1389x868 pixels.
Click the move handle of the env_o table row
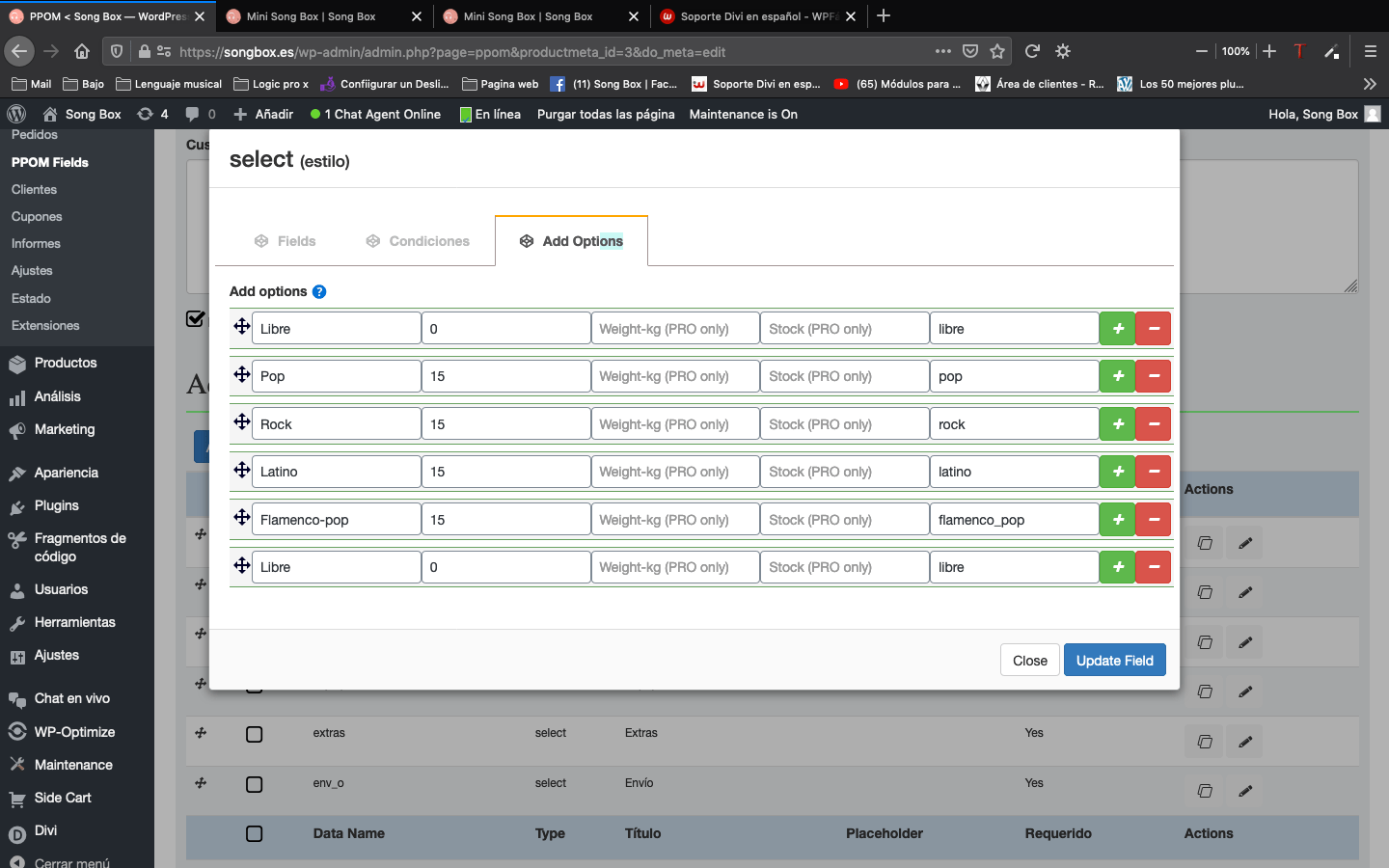point(201,782)
